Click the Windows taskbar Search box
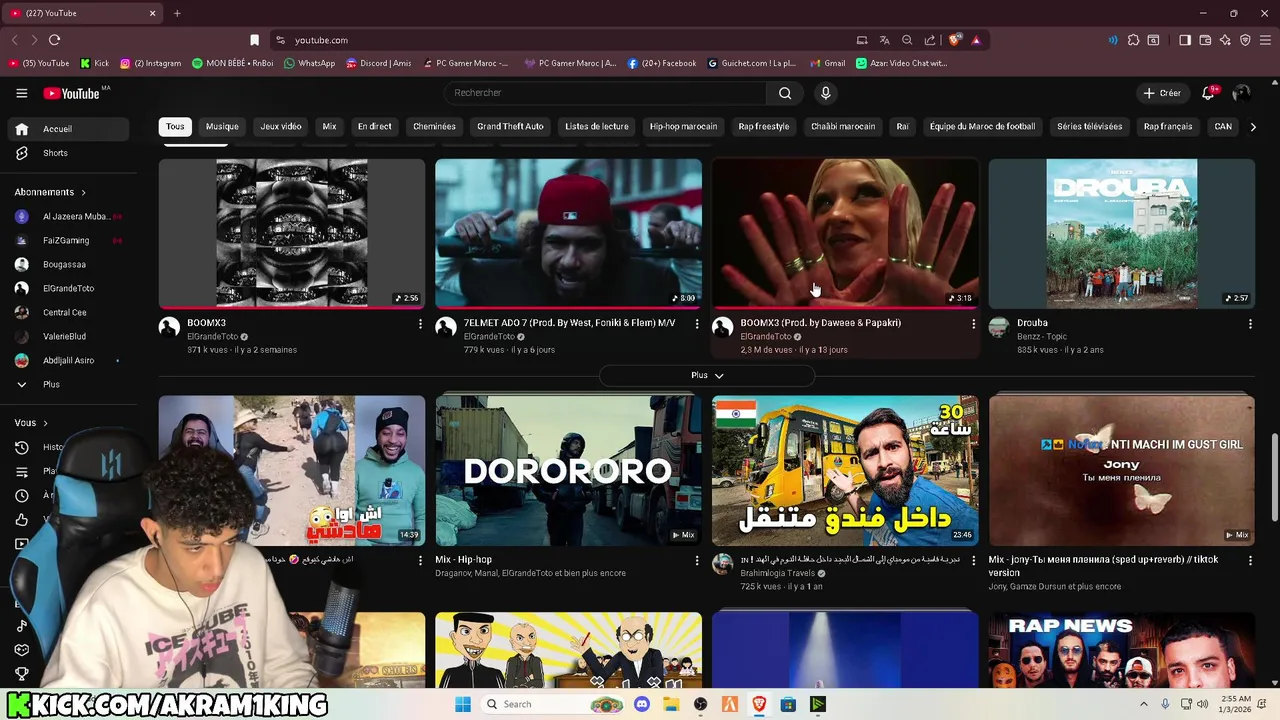 (x=553, y=704)
